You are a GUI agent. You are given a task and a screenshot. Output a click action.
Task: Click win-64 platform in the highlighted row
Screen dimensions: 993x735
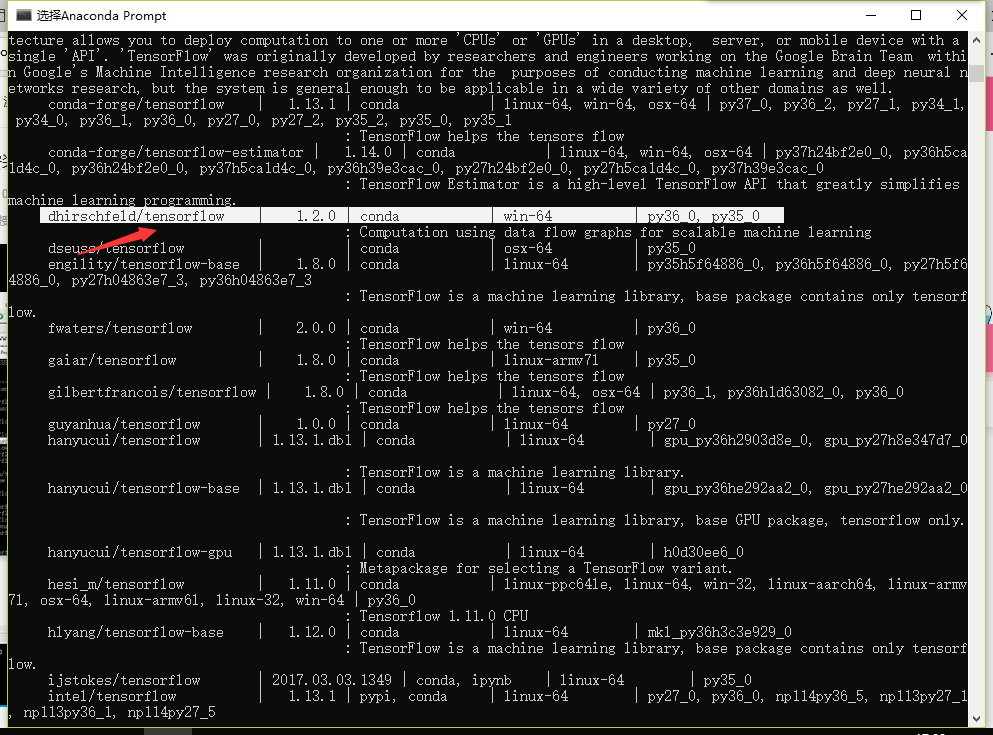pyautogui.click(x=528, y=216)
